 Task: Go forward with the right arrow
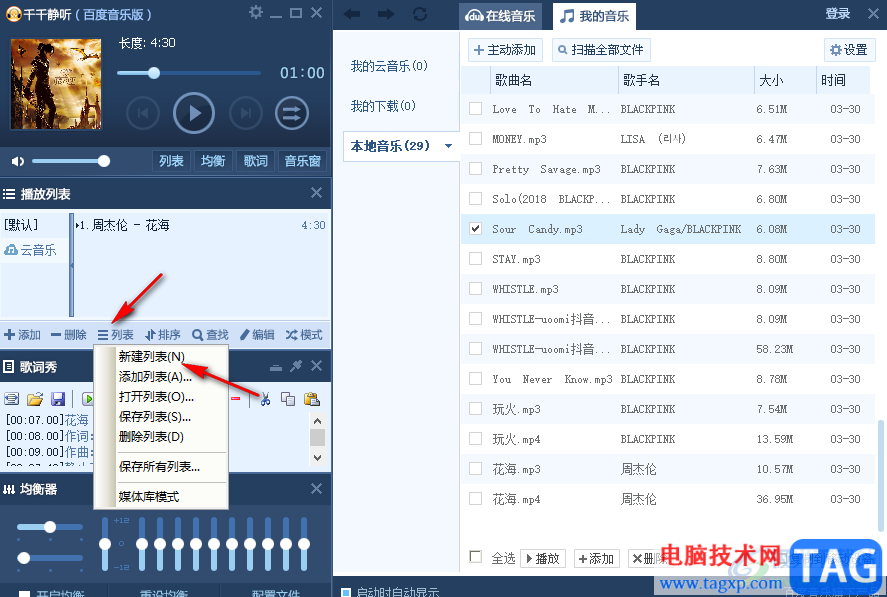[x=386, y=14]
